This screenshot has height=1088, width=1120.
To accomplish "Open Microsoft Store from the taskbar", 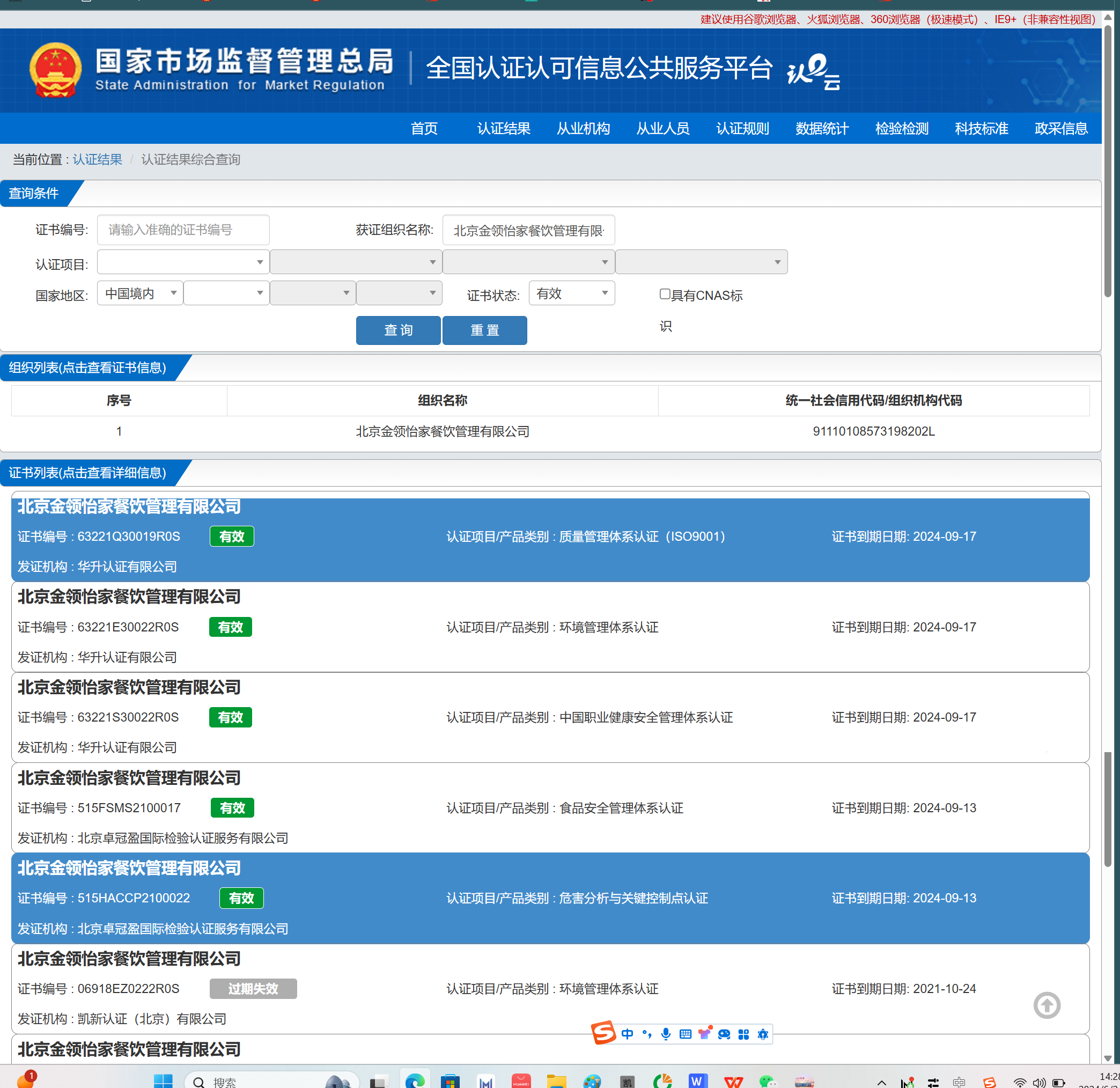I will pyautogui.click(x=450, y=1080).
